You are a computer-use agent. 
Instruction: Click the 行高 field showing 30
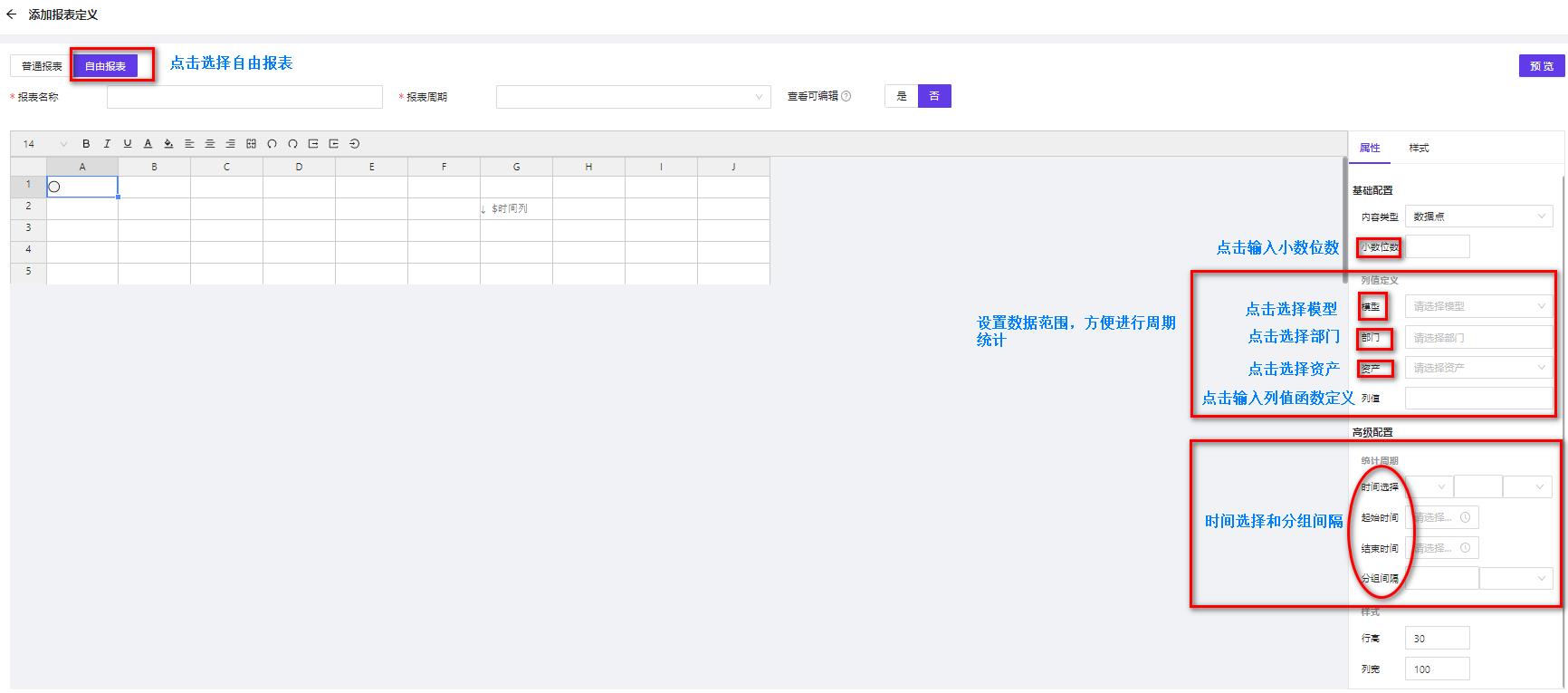1438,638
